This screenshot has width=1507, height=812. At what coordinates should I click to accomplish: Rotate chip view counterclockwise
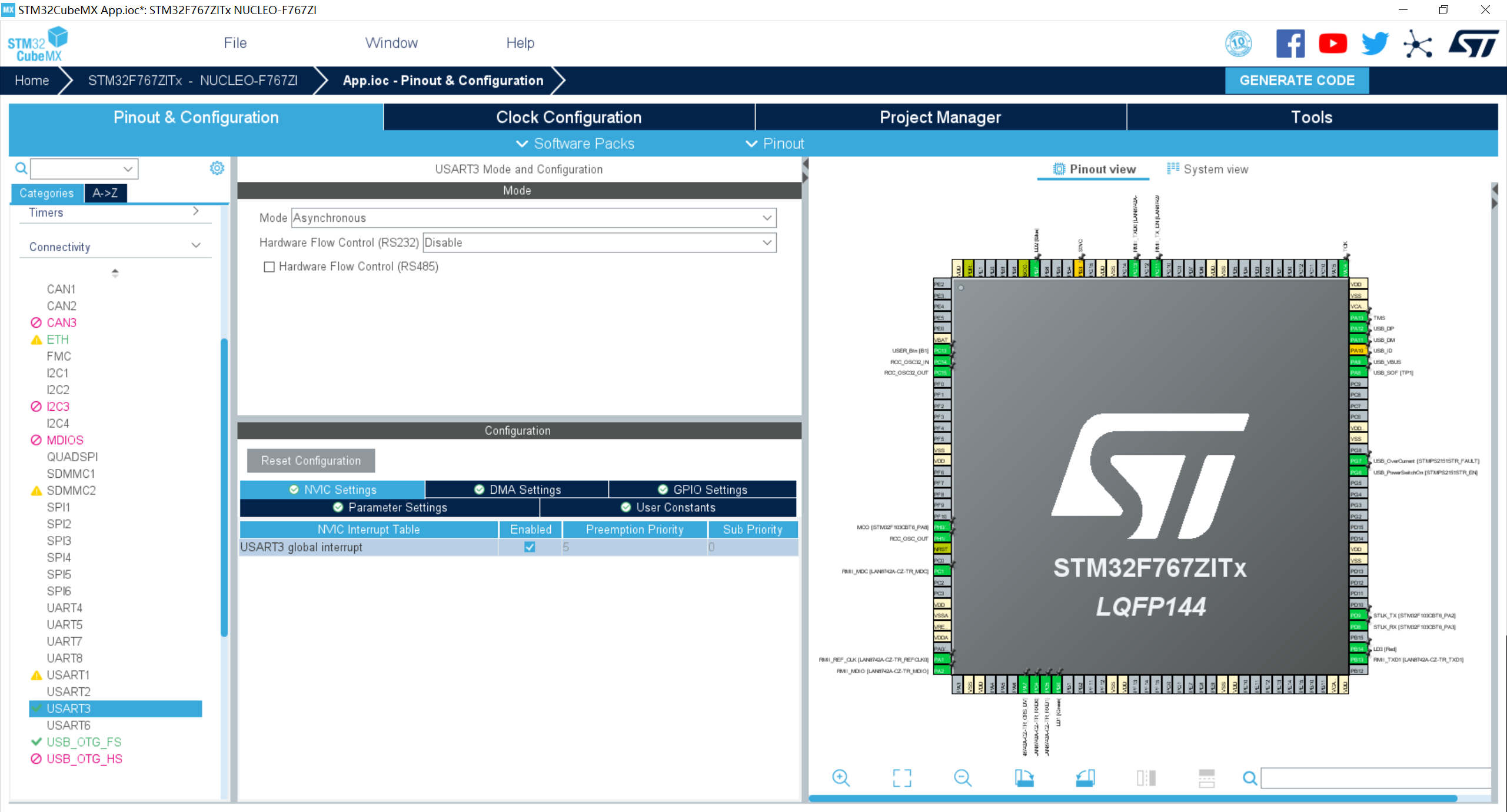tap(1085, 778)
